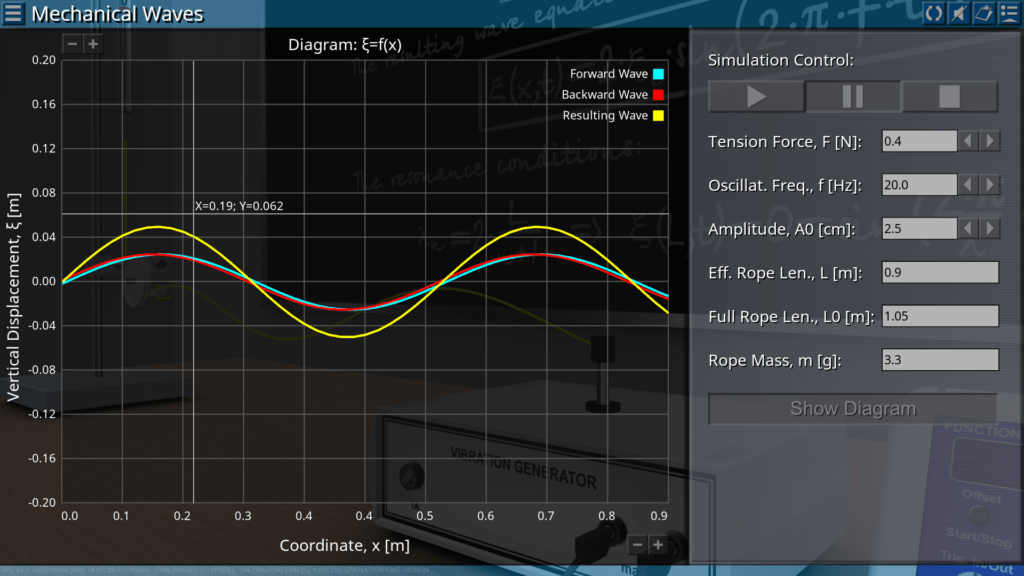The width and height of the screenshot is (1024, 576).
Task: Zoom out vertical axis with top-left minus
Action: pos(72,44)
